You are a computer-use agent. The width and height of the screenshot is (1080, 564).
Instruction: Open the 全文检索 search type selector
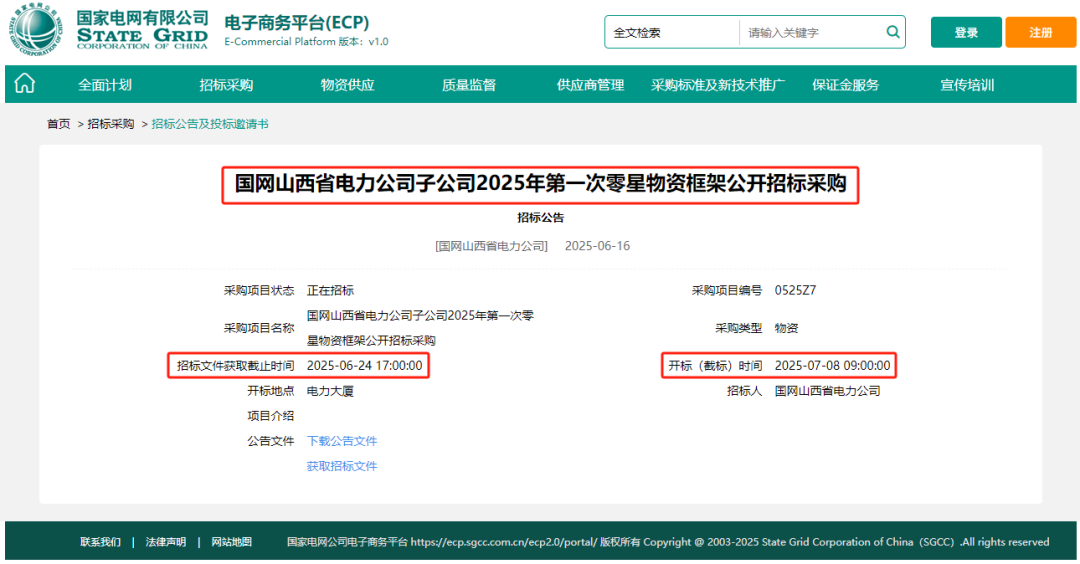pos(672,32)
